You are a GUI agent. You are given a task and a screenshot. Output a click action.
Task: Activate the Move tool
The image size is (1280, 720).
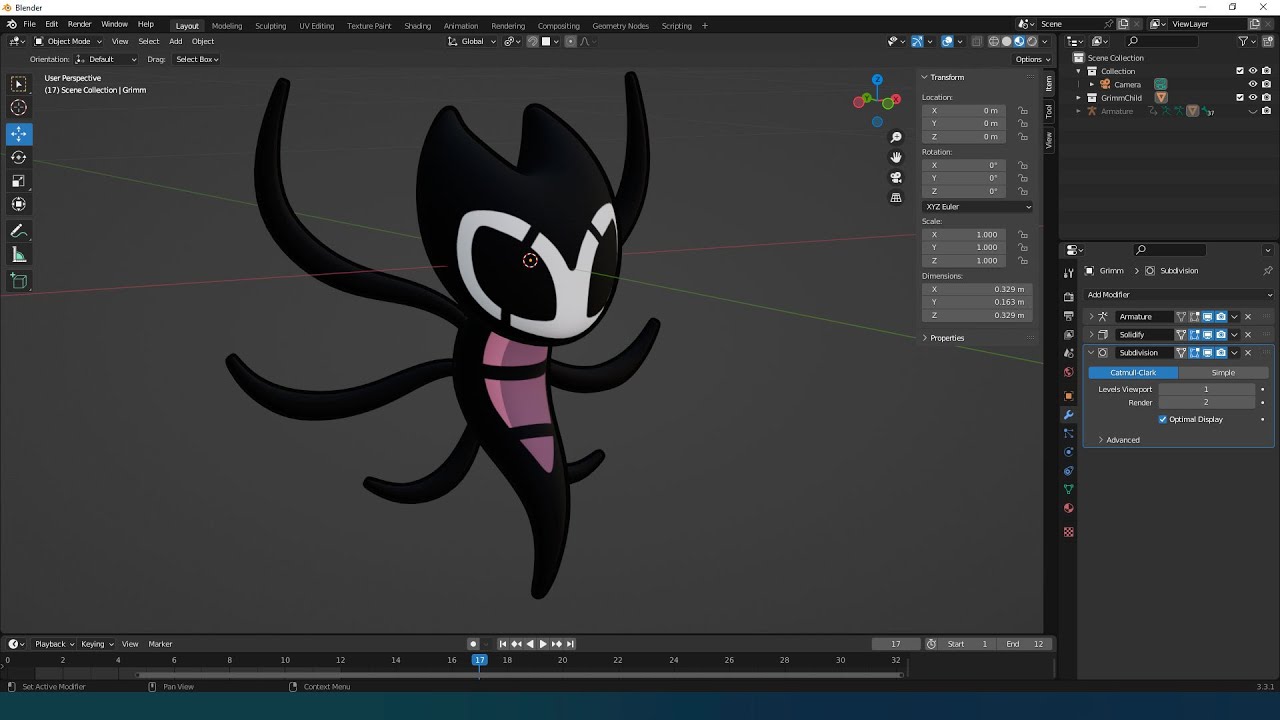click(19, 133)
